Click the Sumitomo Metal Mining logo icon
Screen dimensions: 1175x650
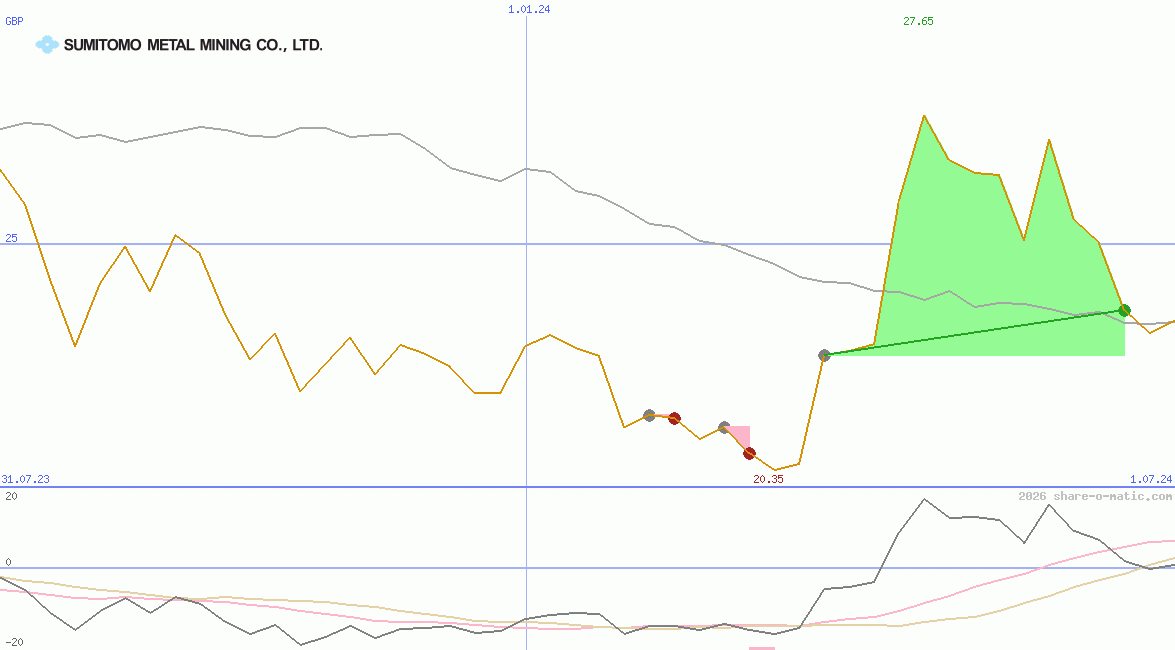point(47,45)
